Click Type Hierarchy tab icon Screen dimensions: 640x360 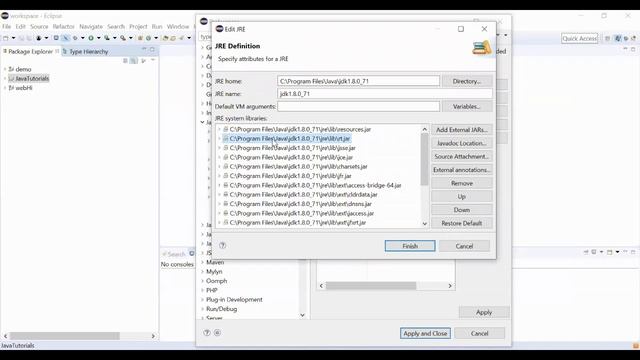point(65,51)
